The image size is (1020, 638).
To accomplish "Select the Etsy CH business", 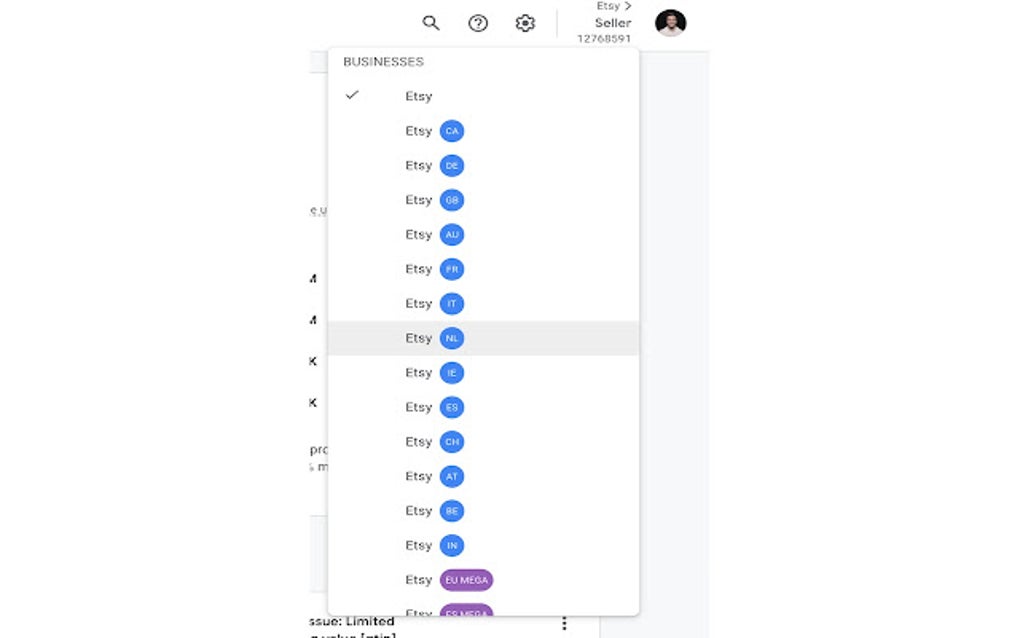I will pos(434,442).
